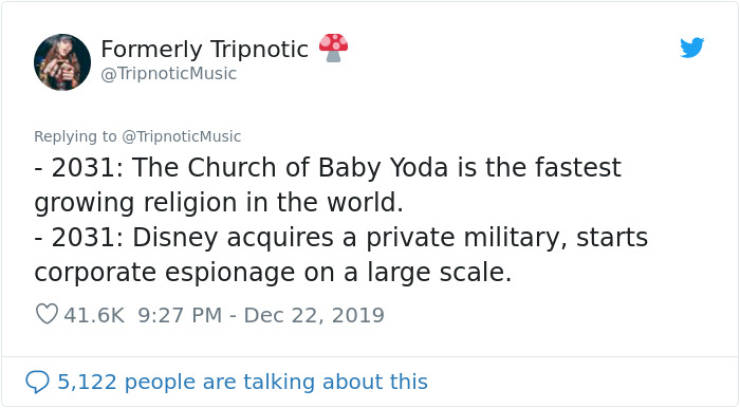This screenshot has height=408, width=740.
Task: Click the Church of Baby Yoda text line
Action: click(x=327, y=167)
